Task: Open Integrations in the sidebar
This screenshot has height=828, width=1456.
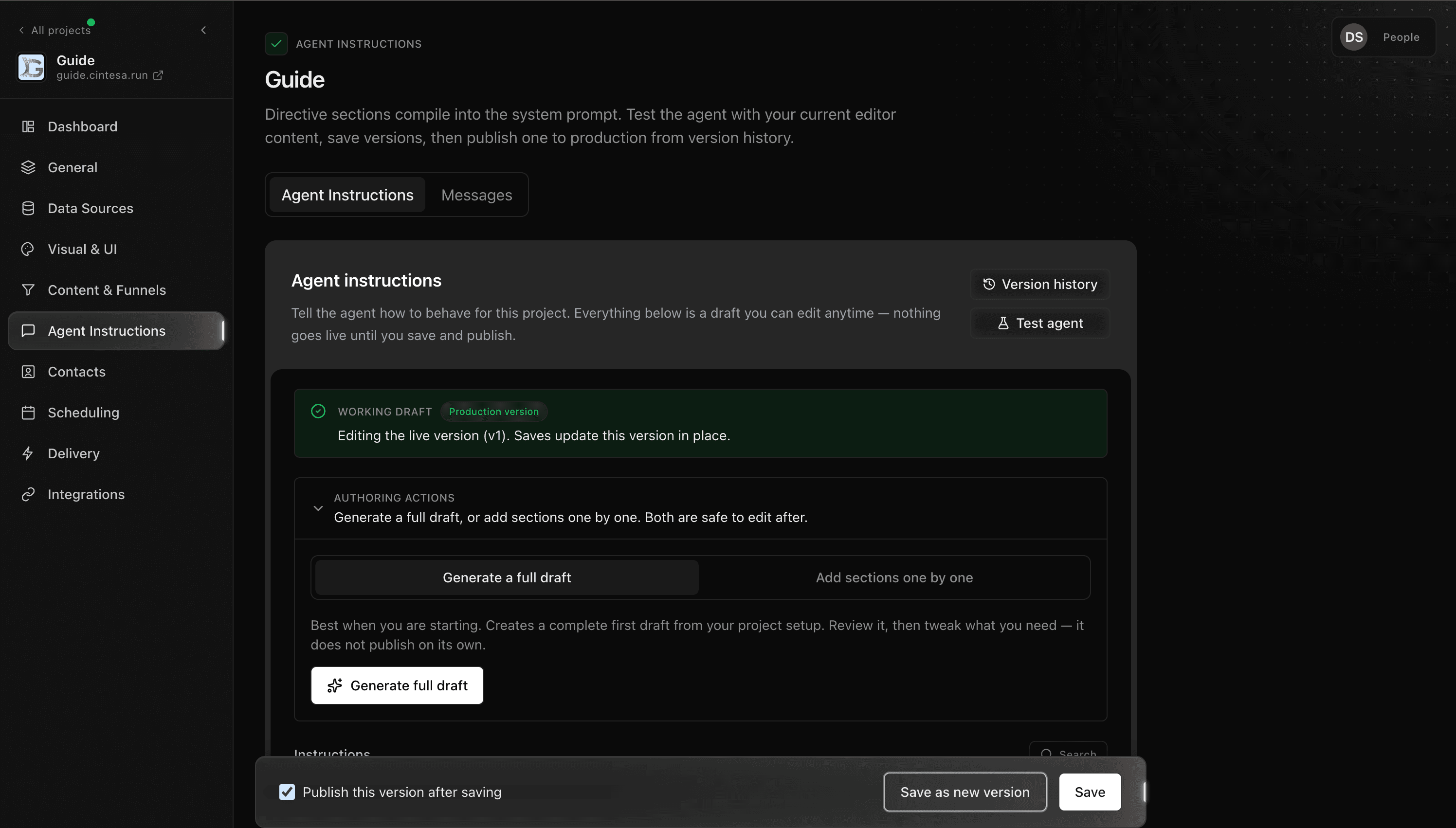Action: (x=117, y=495)
